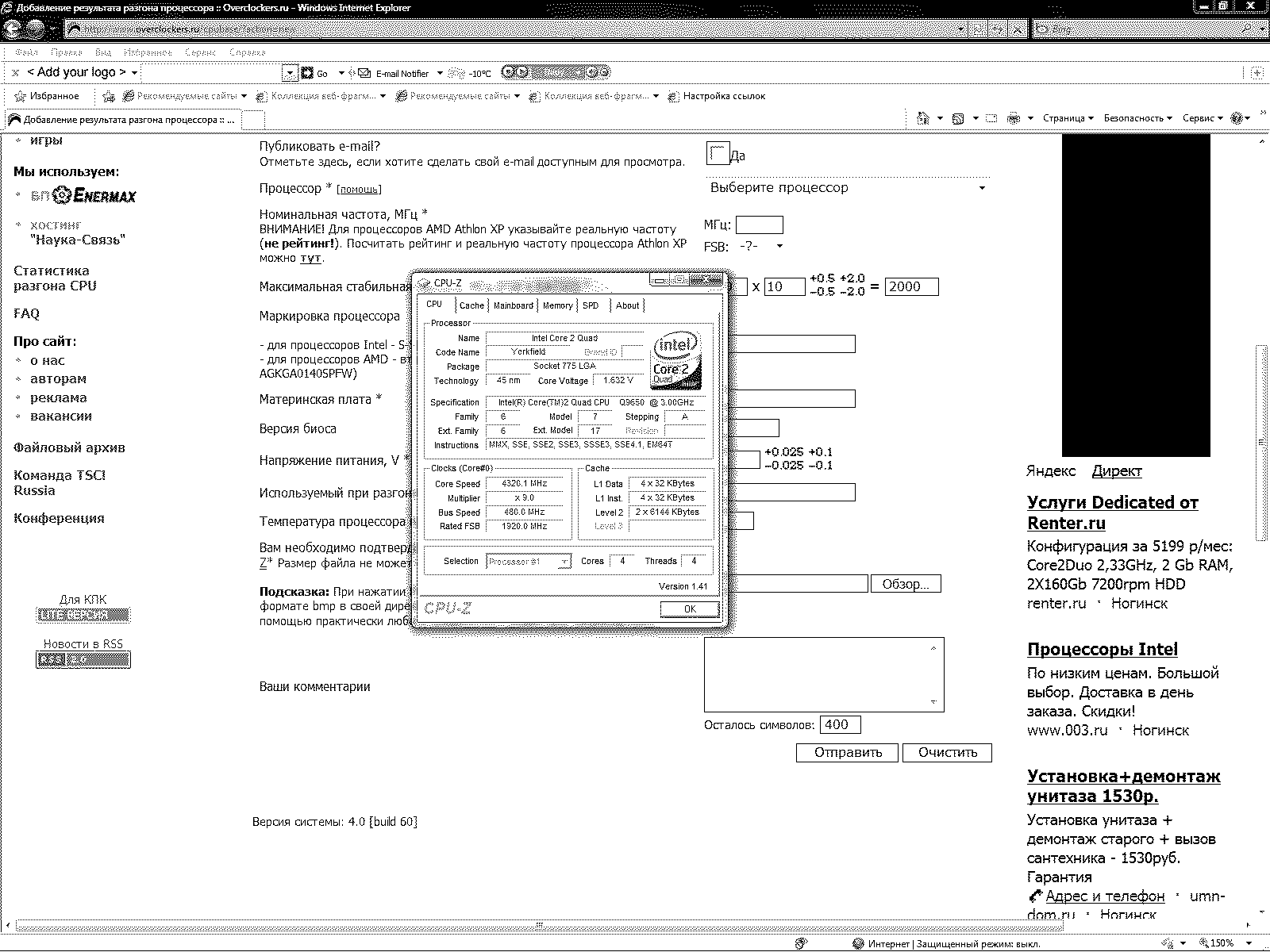Open a new browser tab
1270x952 pixels.
tap(253, 120)
